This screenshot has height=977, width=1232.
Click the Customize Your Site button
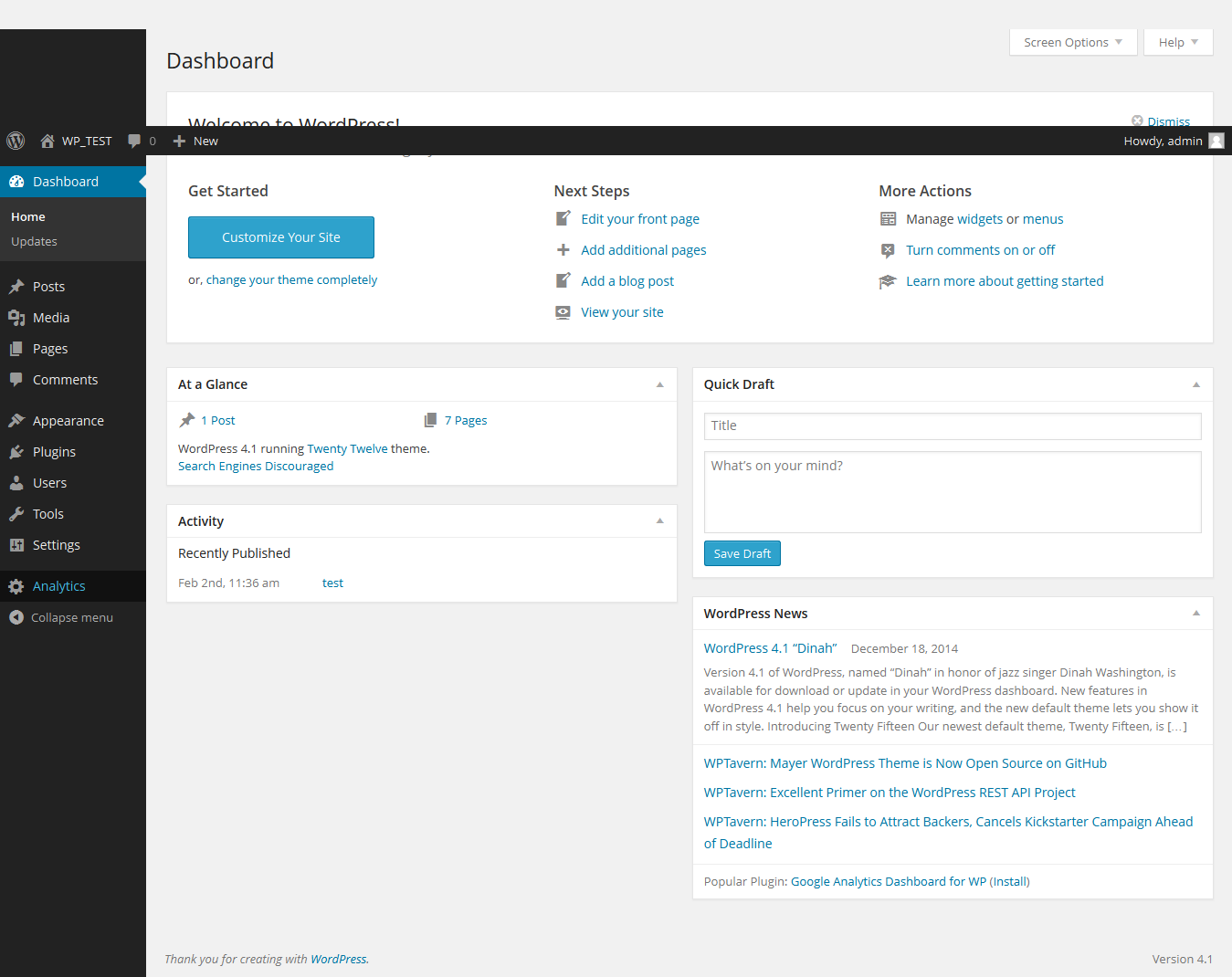(281, 237)
